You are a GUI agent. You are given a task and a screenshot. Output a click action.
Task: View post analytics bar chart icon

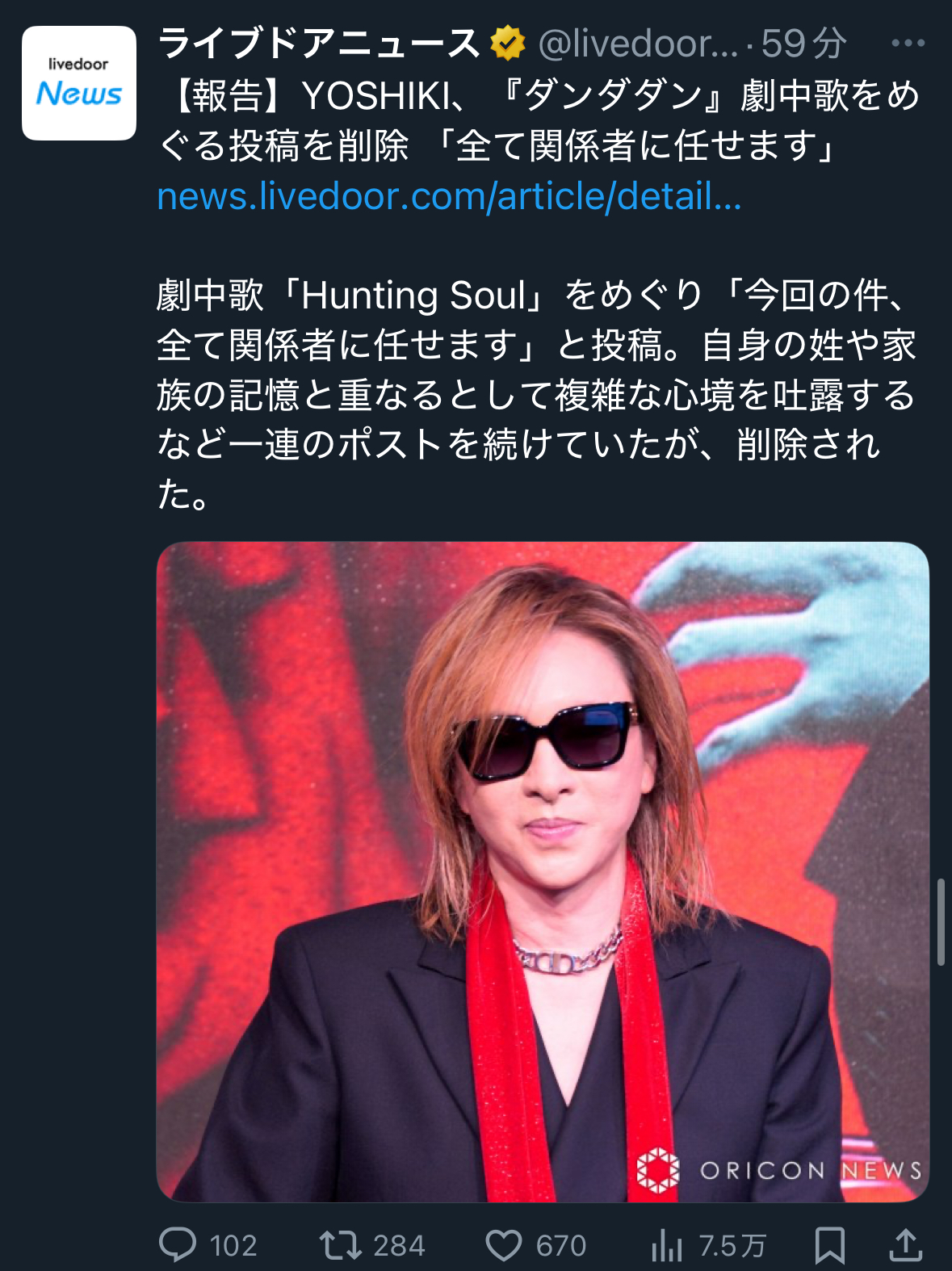667,1245
